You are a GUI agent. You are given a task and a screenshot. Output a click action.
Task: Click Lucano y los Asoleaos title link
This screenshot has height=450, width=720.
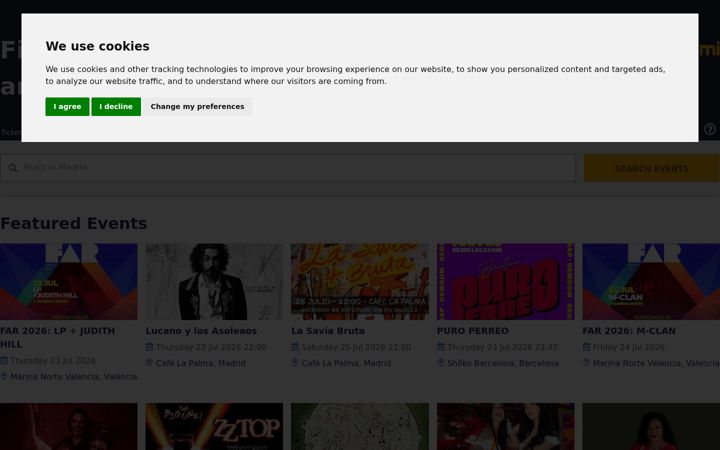pos(201,331)
